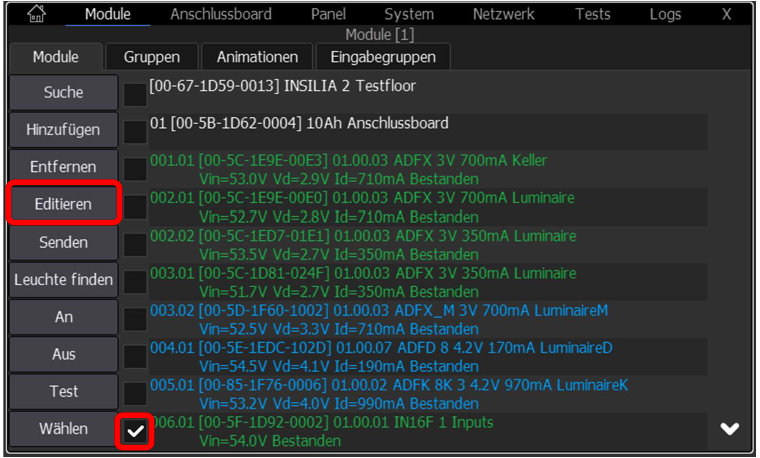Select the 10Ah Anschlussboard checkbox
The width and height of the screenshot is (760, 458).
tap(135, 131)
